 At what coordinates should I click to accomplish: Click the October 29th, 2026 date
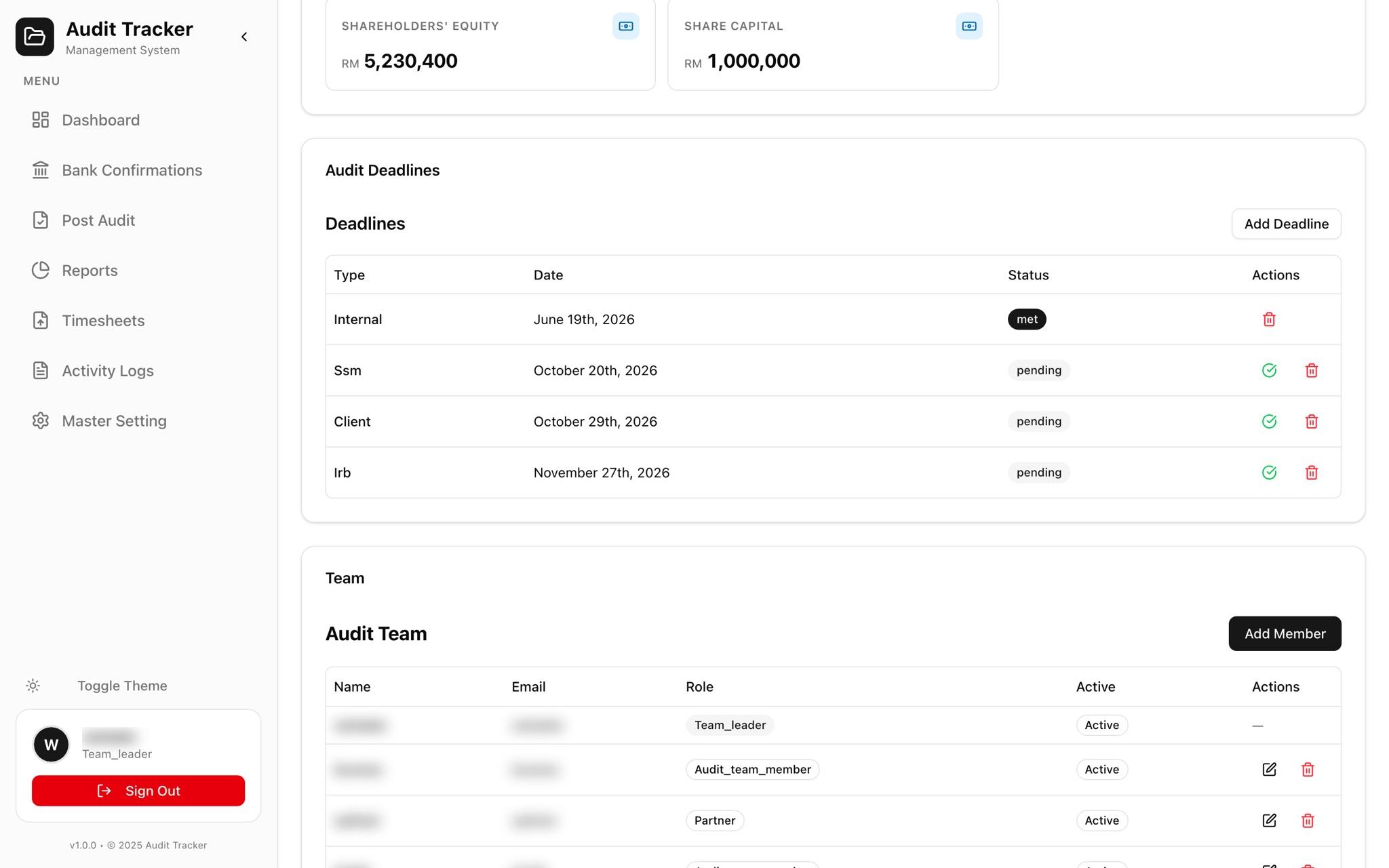[x=595, y=421]
